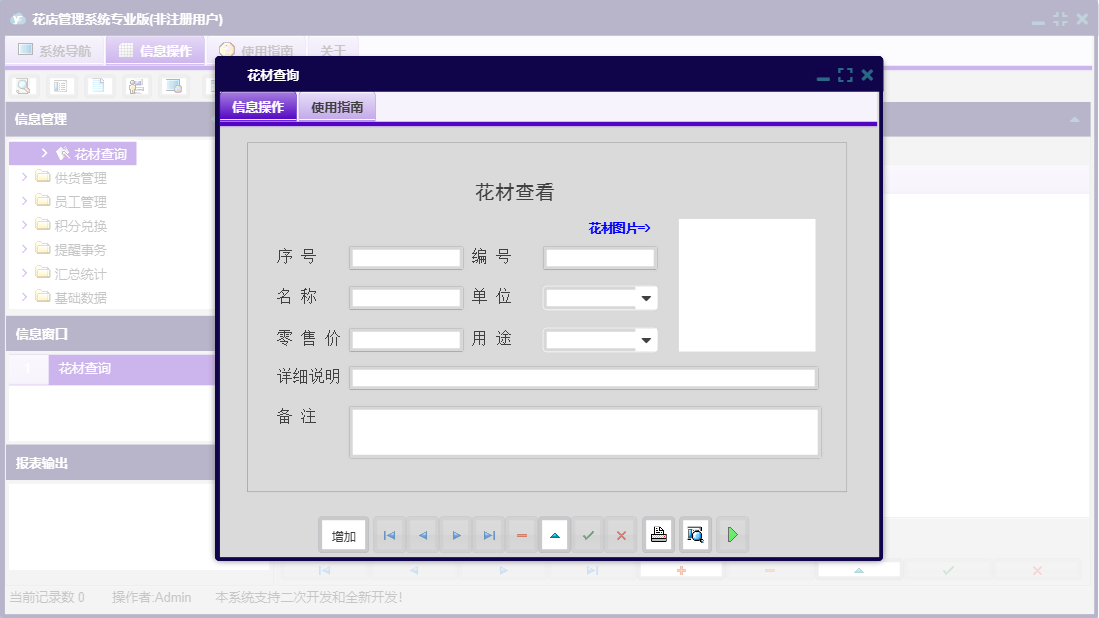1099x618 pixels.
Task: Click the print icon
Action: 658,534
